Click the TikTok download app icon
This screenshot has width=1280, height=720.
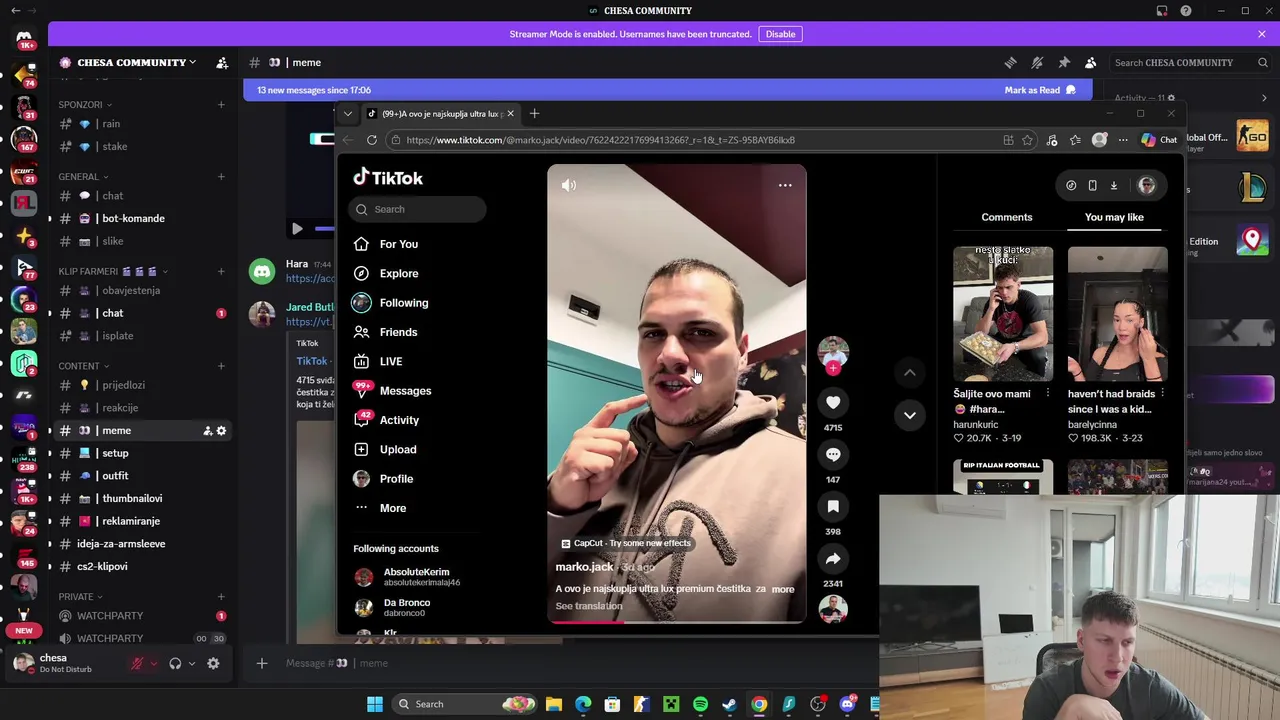coord(1113,185)
